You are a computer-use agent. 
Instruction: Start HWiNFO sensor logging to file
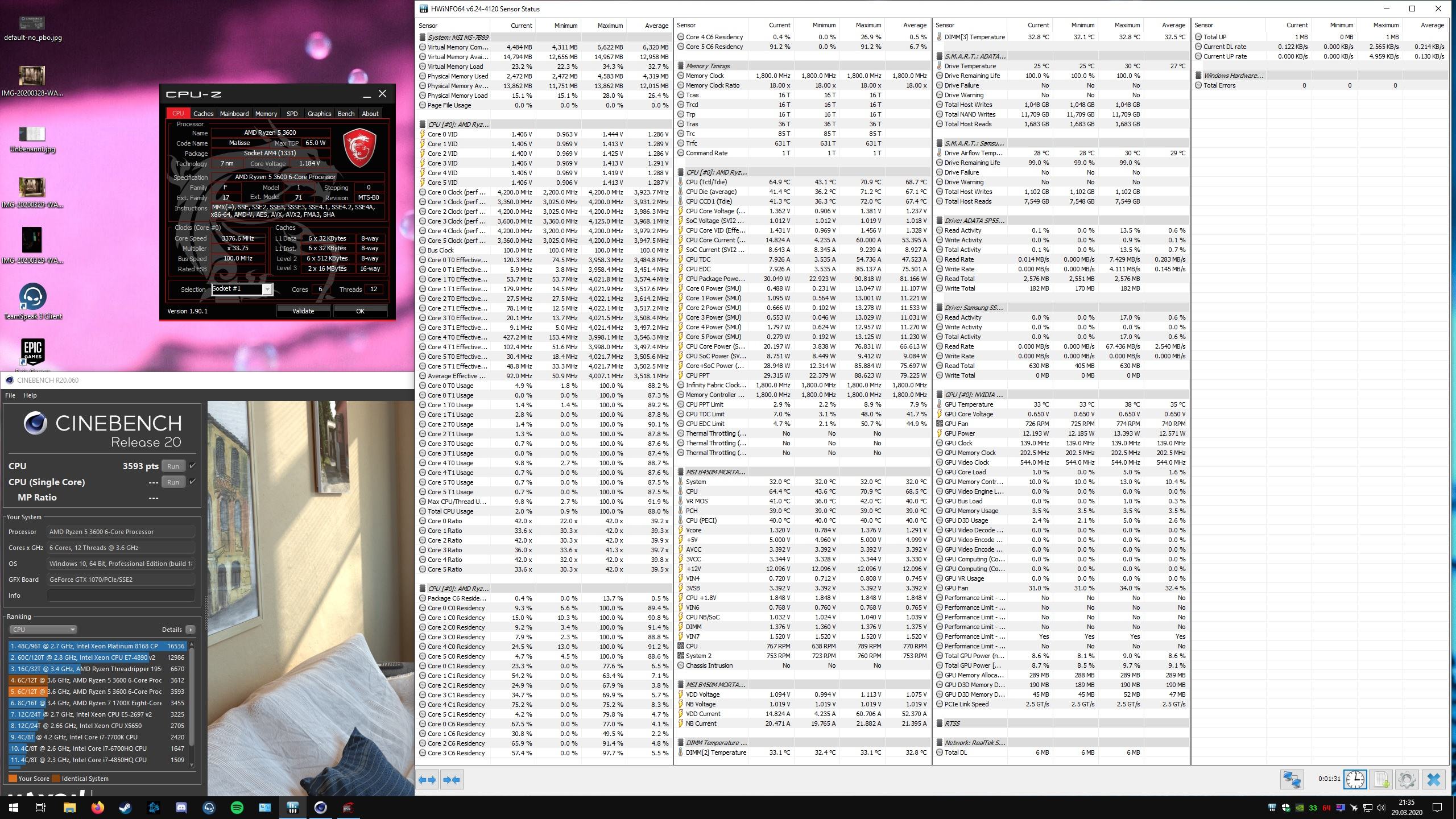pyautogui.click(x=1381, y=779)
